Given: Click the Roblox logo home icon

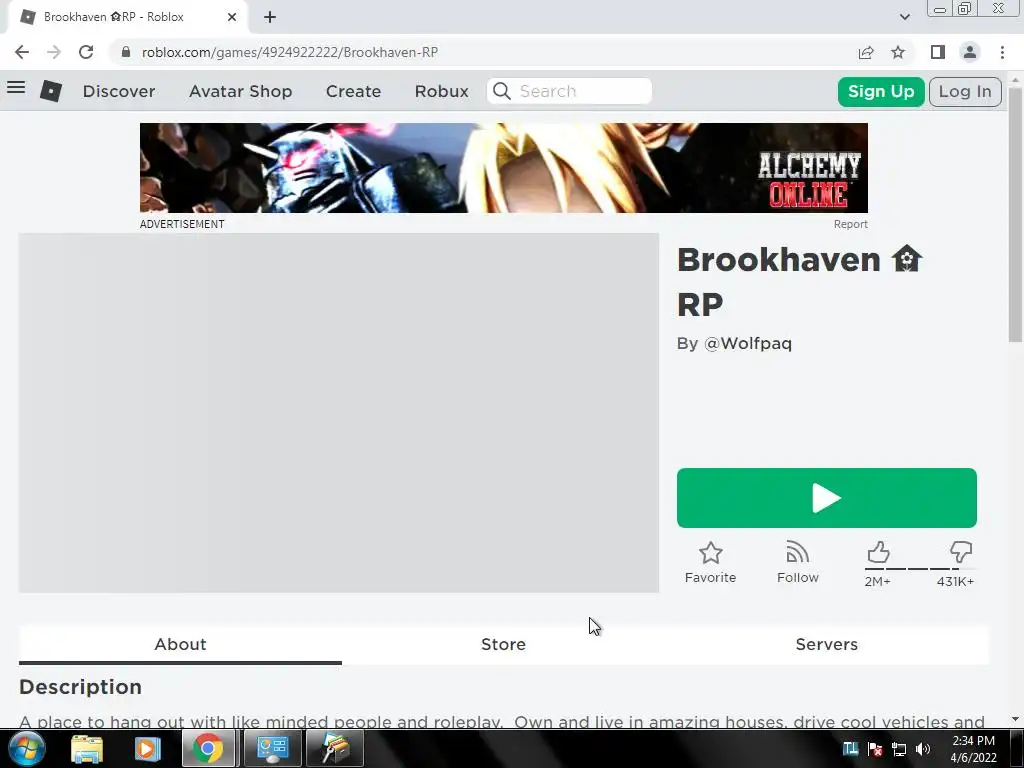Looking at the screenshot, I should pyautogui.click(x=51, y=91).
